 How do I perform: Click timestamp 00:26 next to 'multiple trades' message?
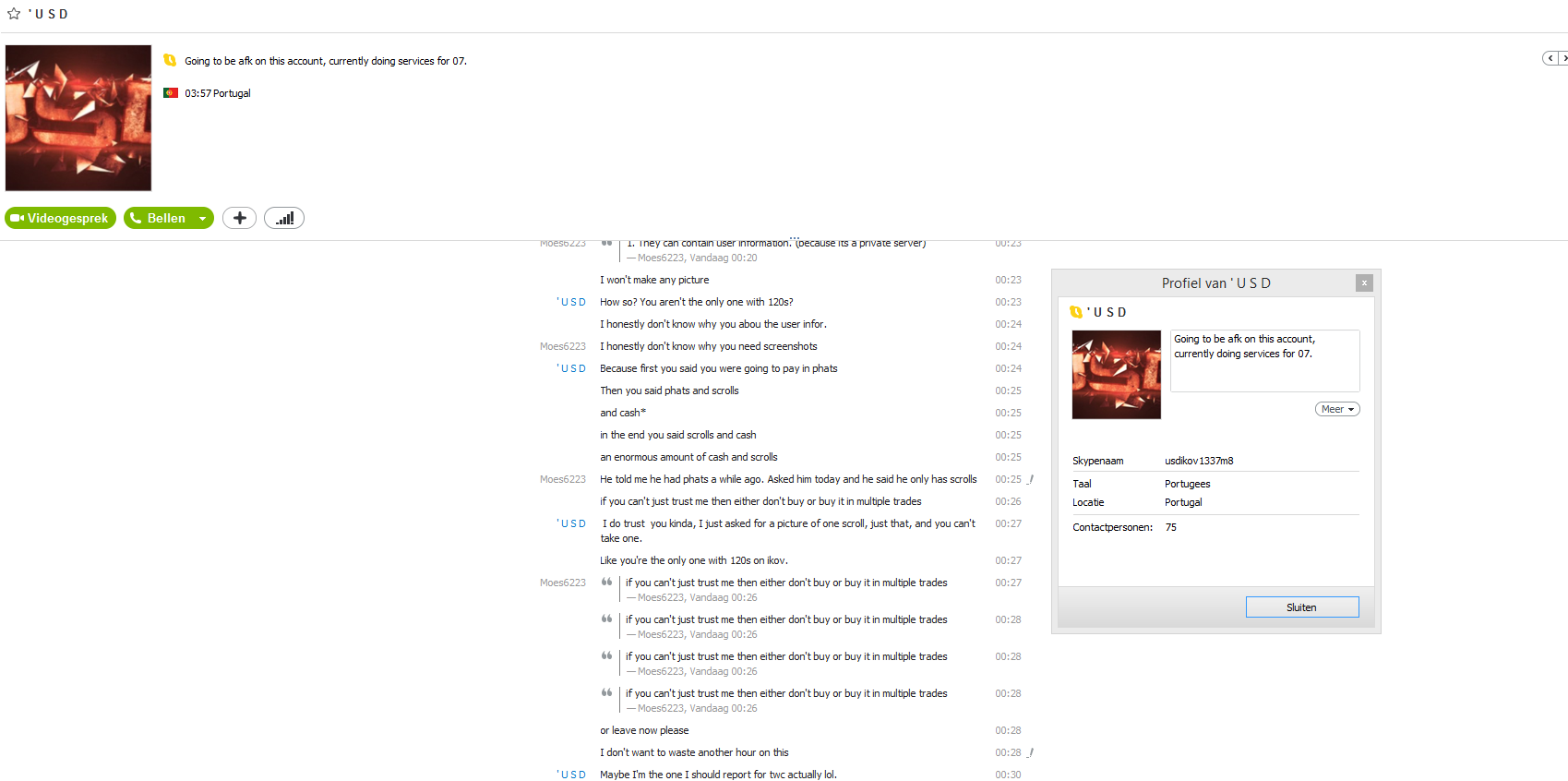click(1008, 501)
